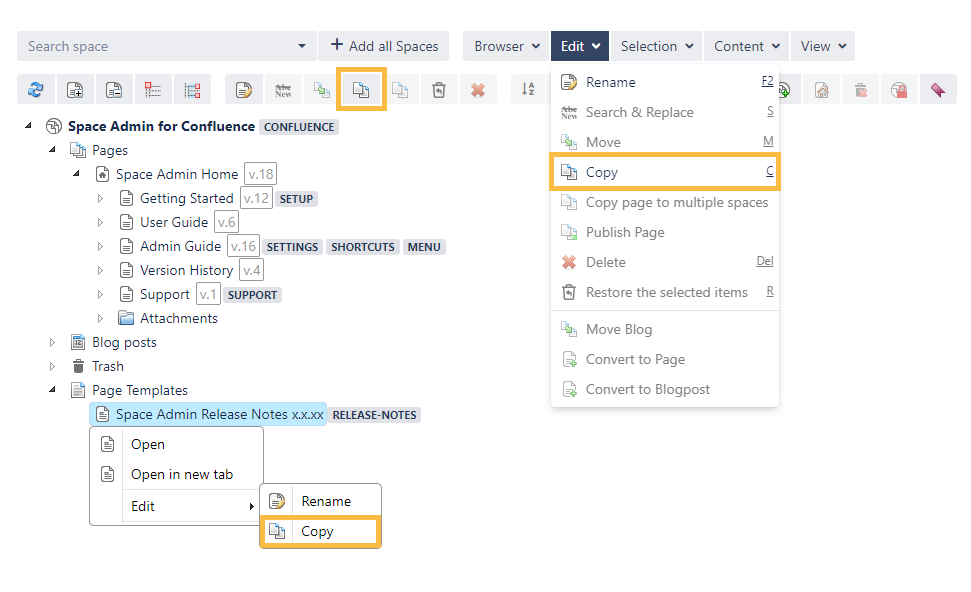Click the pink label tag toolbar icon

point(937,90)
